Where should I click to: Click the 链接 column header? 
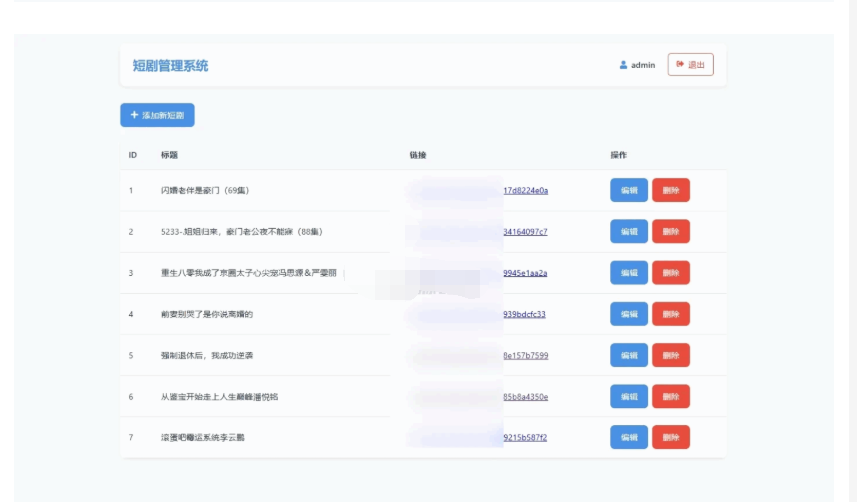[x=418, y=155]
